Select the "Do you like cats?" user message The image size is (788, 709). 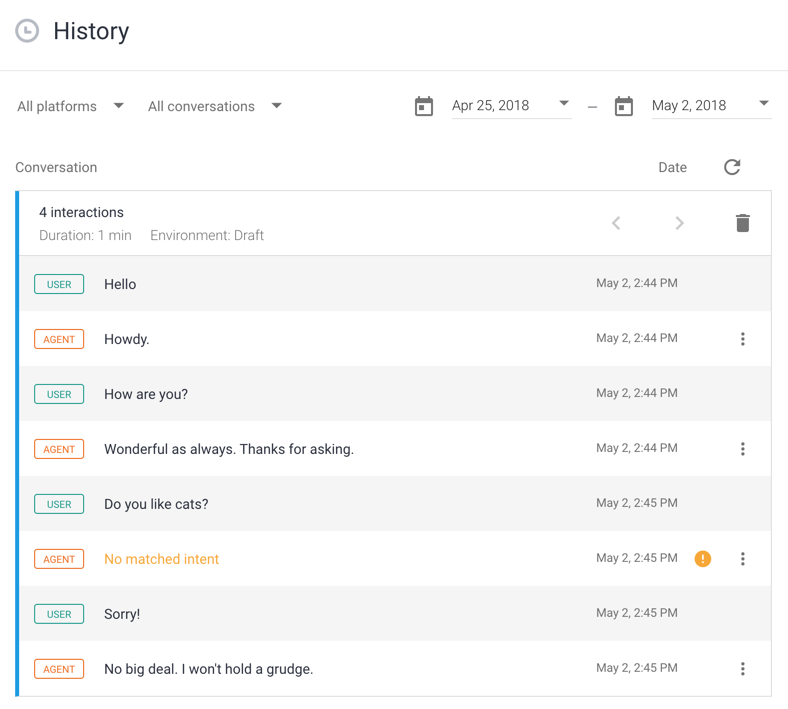(156, 504)
